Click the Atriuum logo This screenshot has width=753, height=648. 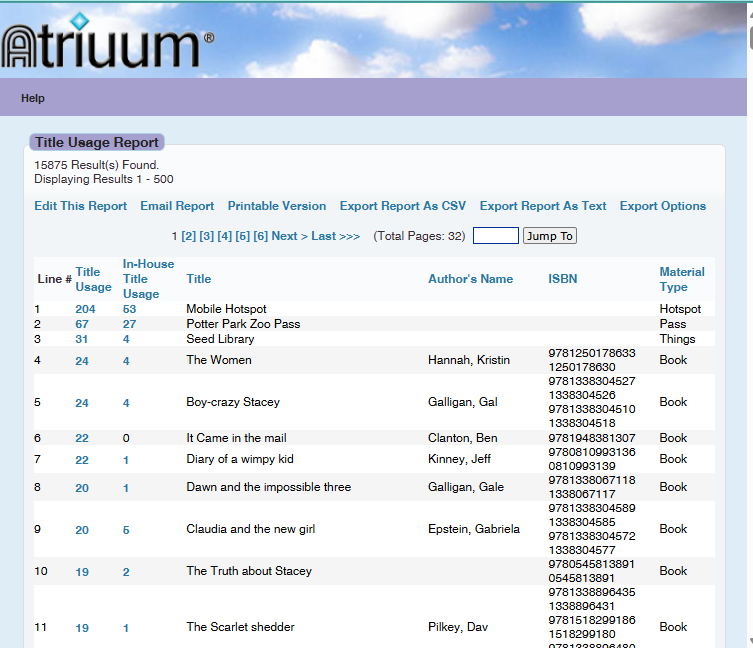click(x=107, y=45)
